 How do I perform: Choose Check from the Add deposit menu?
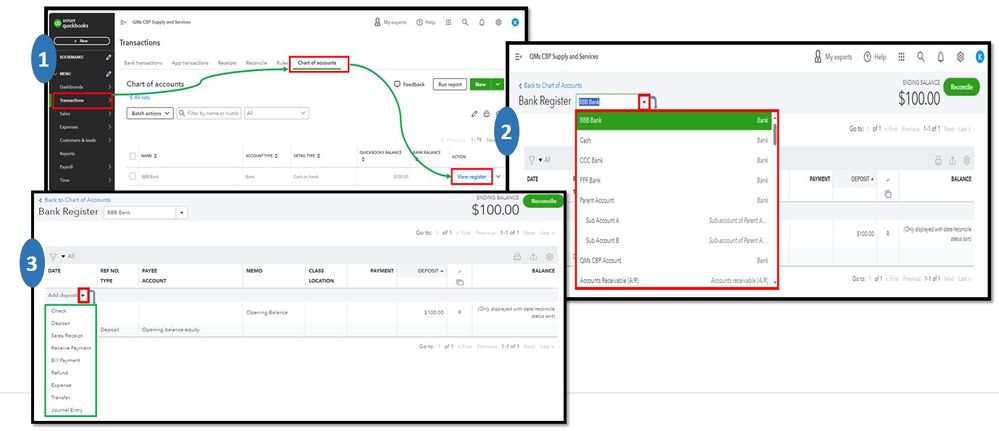coord(59,311)
